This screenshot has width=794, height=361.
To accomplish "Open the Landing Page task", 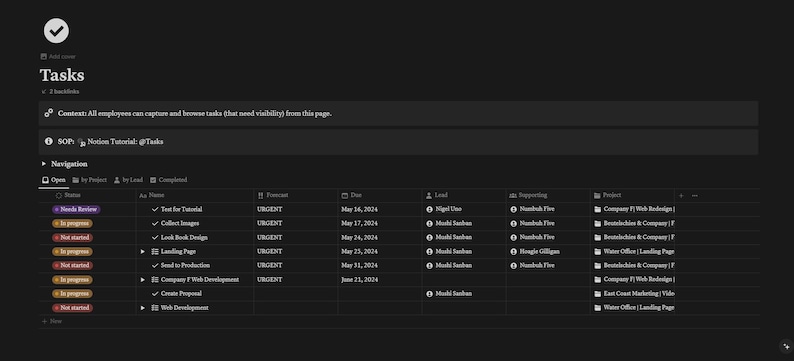I will pos(178,252).
